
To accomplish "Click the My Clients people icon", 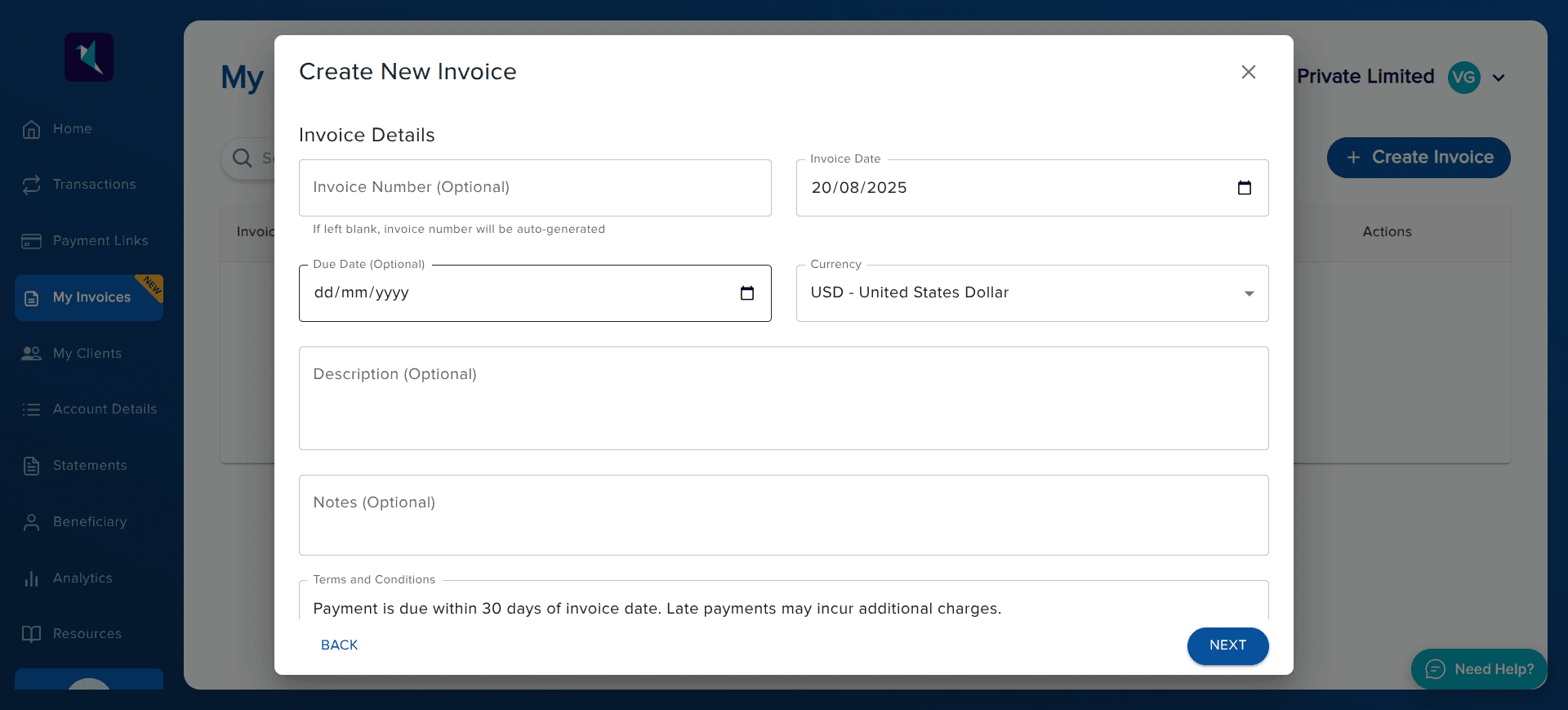I will tap(31, 354).
